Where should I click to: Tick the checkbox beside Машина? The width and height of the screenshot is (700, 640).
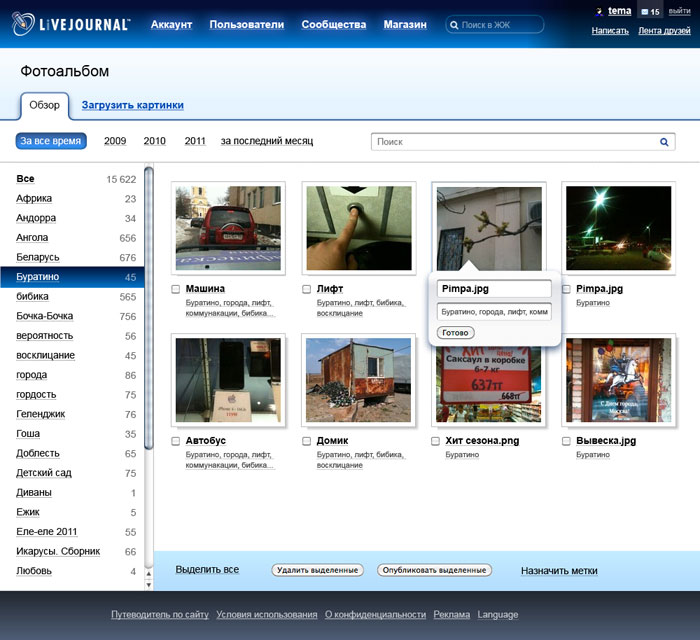pos(176,289)
